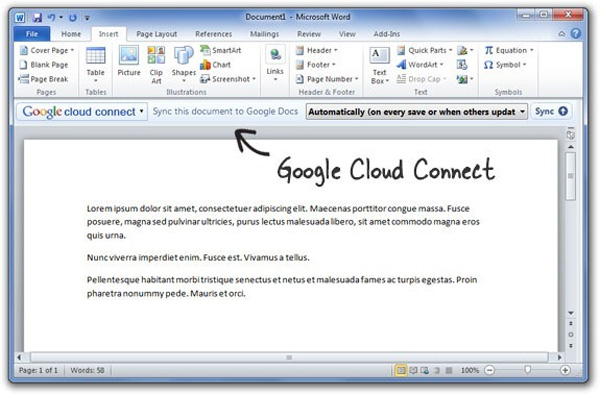Insert a Blank Page
This screenshot has height=395, width=600.
click(x=44, y=65)
